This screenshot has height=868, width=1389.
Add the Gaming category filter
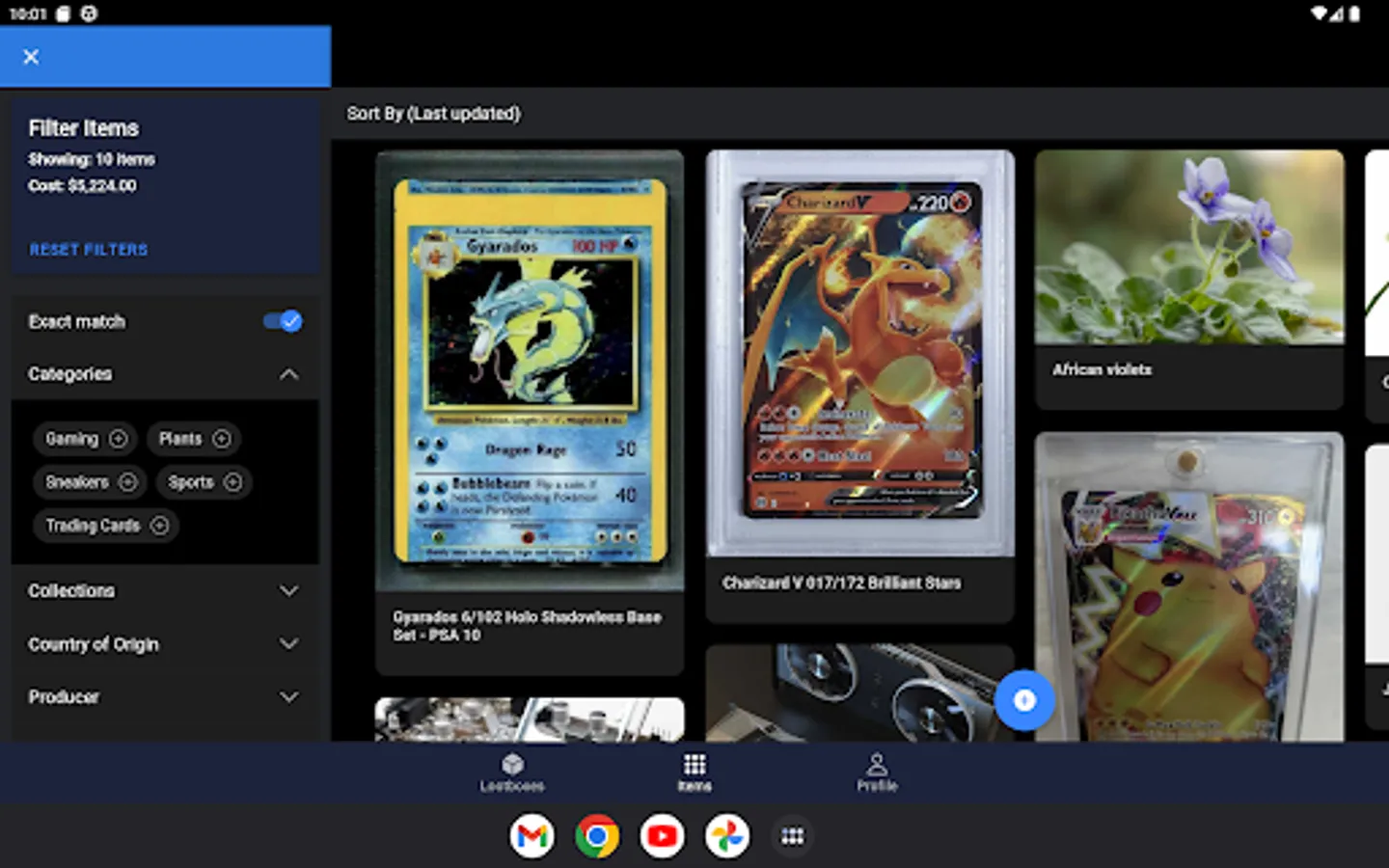pos(86,439)
